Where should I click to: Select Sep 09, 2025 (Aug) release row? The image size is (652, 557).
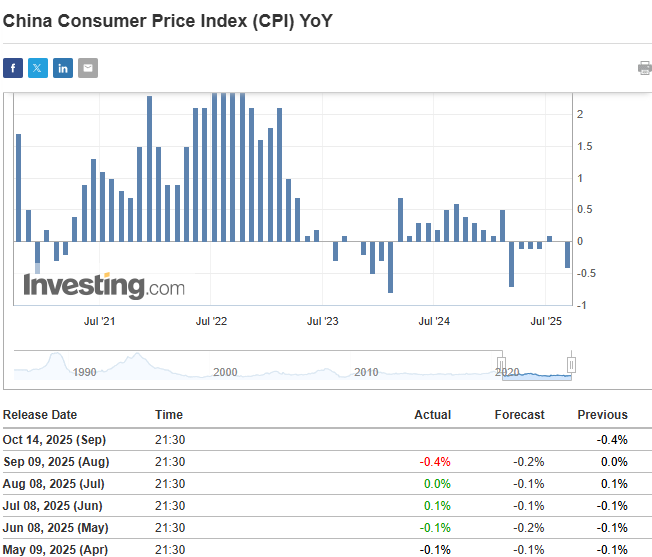click(x=56, y=462)
